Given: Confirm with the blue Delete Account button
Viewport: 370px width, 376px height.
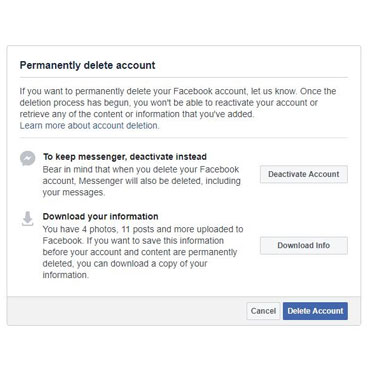Looking at the screenshot, I should click(x=315, y=311).
